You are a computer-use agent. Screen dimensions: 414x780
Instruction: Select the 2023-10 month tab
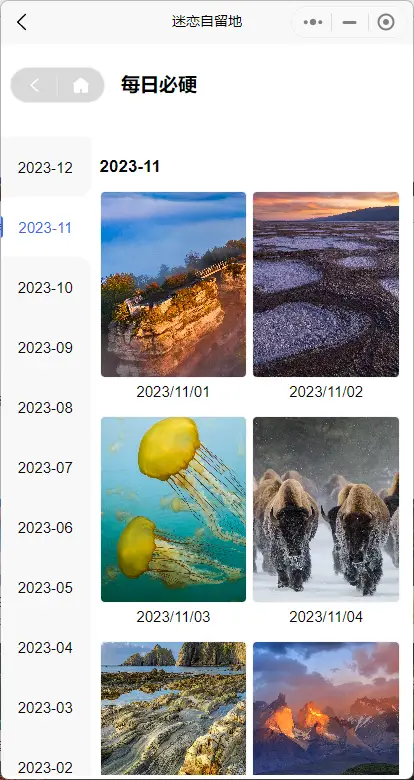[45, 288]
